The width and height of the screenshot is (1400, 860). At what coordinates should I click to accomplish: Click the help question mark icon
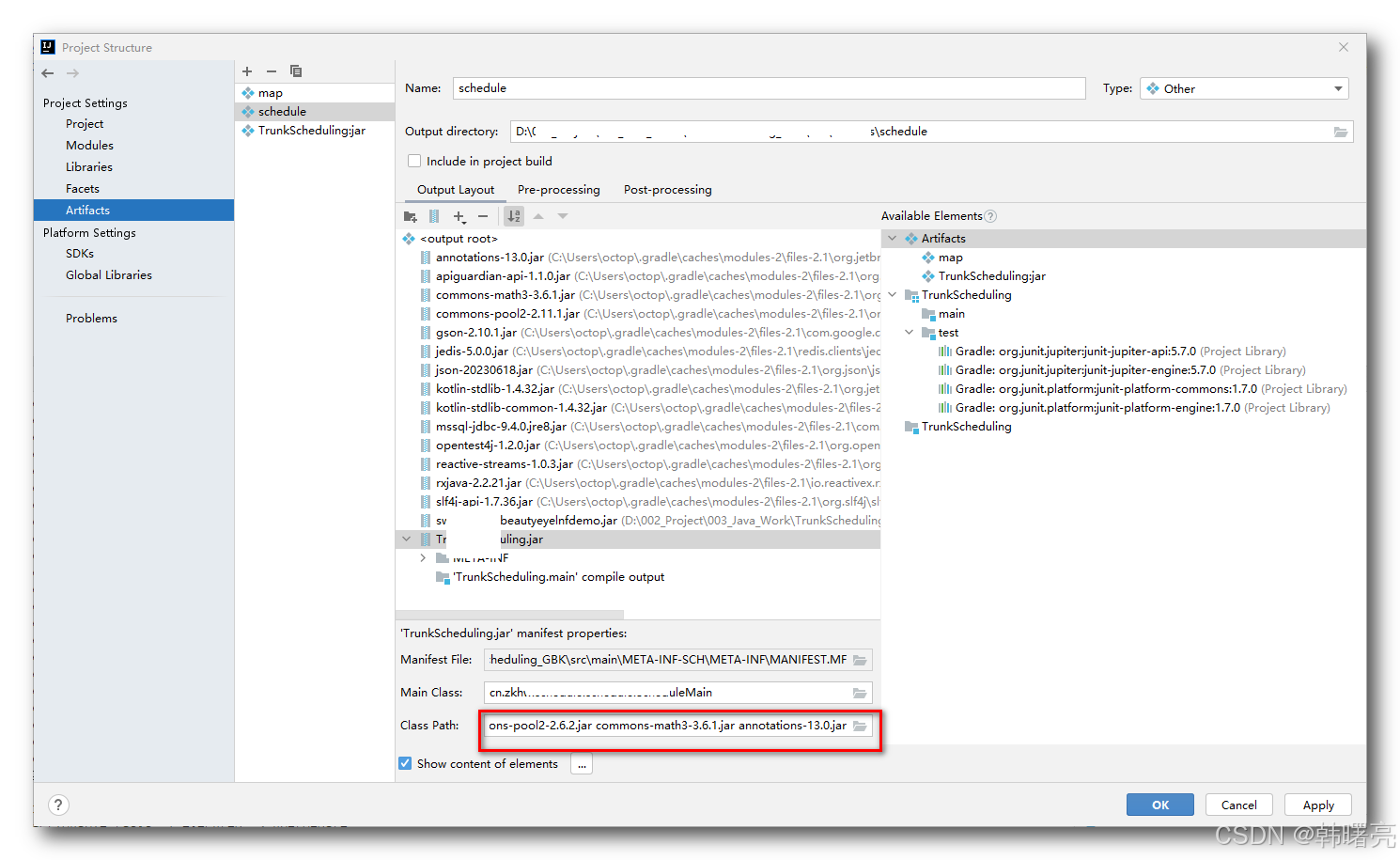pos(58,805)
